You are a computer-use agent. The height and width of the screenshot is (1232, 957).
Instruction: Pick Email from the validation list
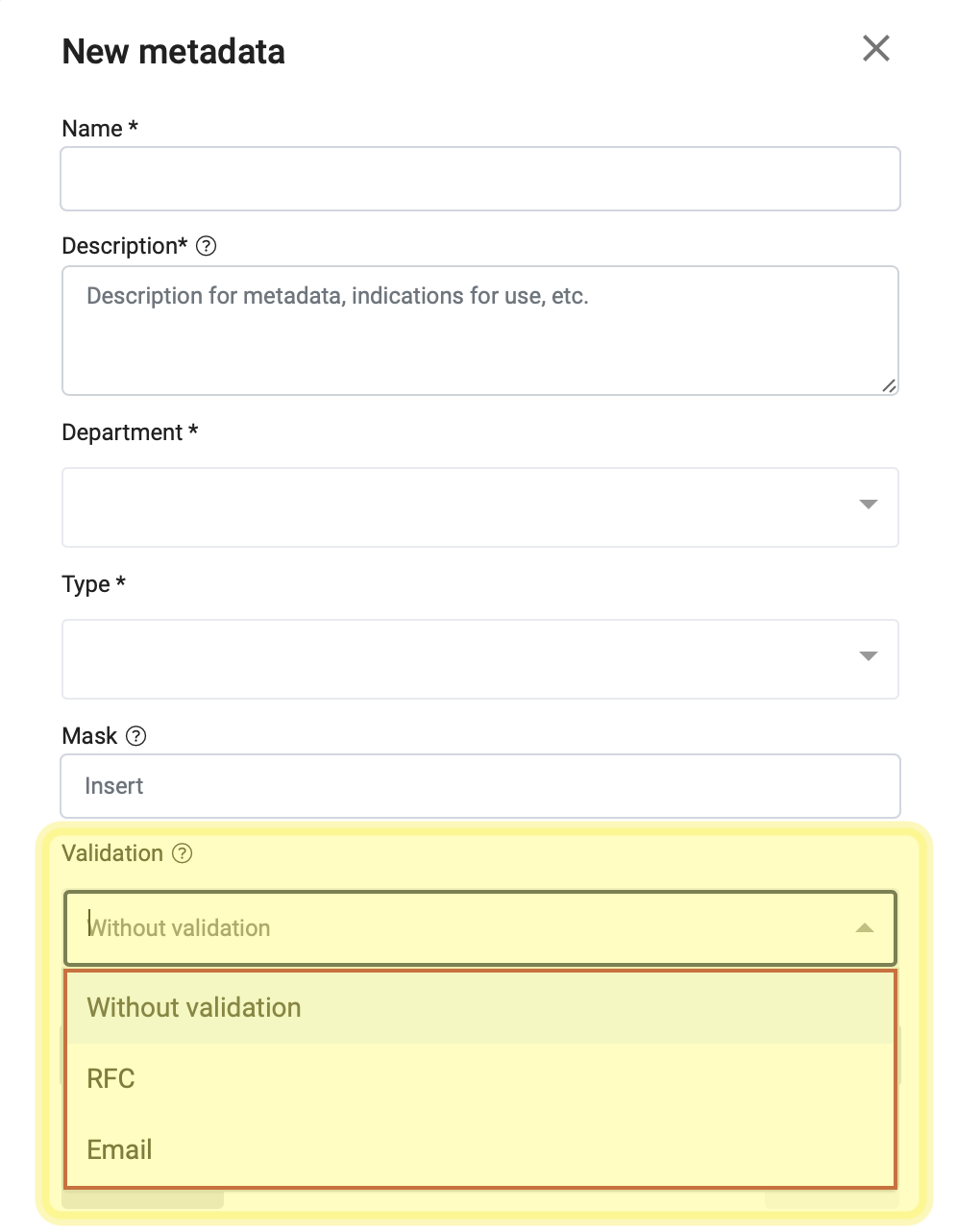[480, 1149]
